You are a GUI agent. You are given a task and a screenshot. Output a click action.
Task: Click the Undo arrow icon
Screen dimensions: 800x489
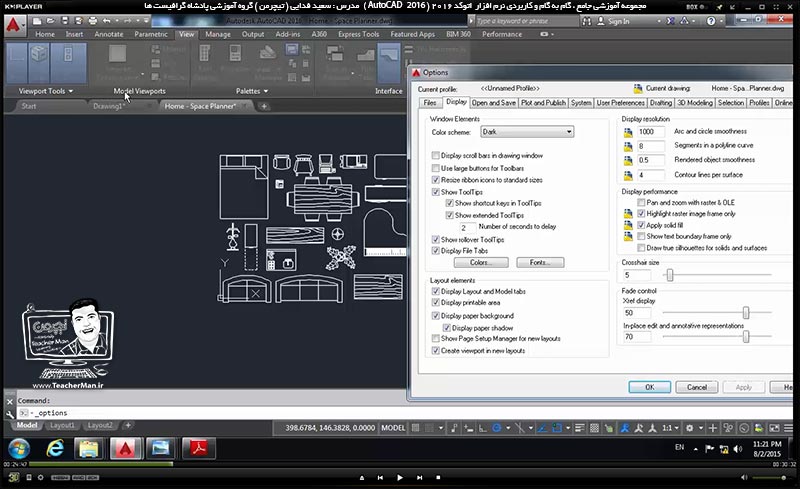[x=106, y=21]
